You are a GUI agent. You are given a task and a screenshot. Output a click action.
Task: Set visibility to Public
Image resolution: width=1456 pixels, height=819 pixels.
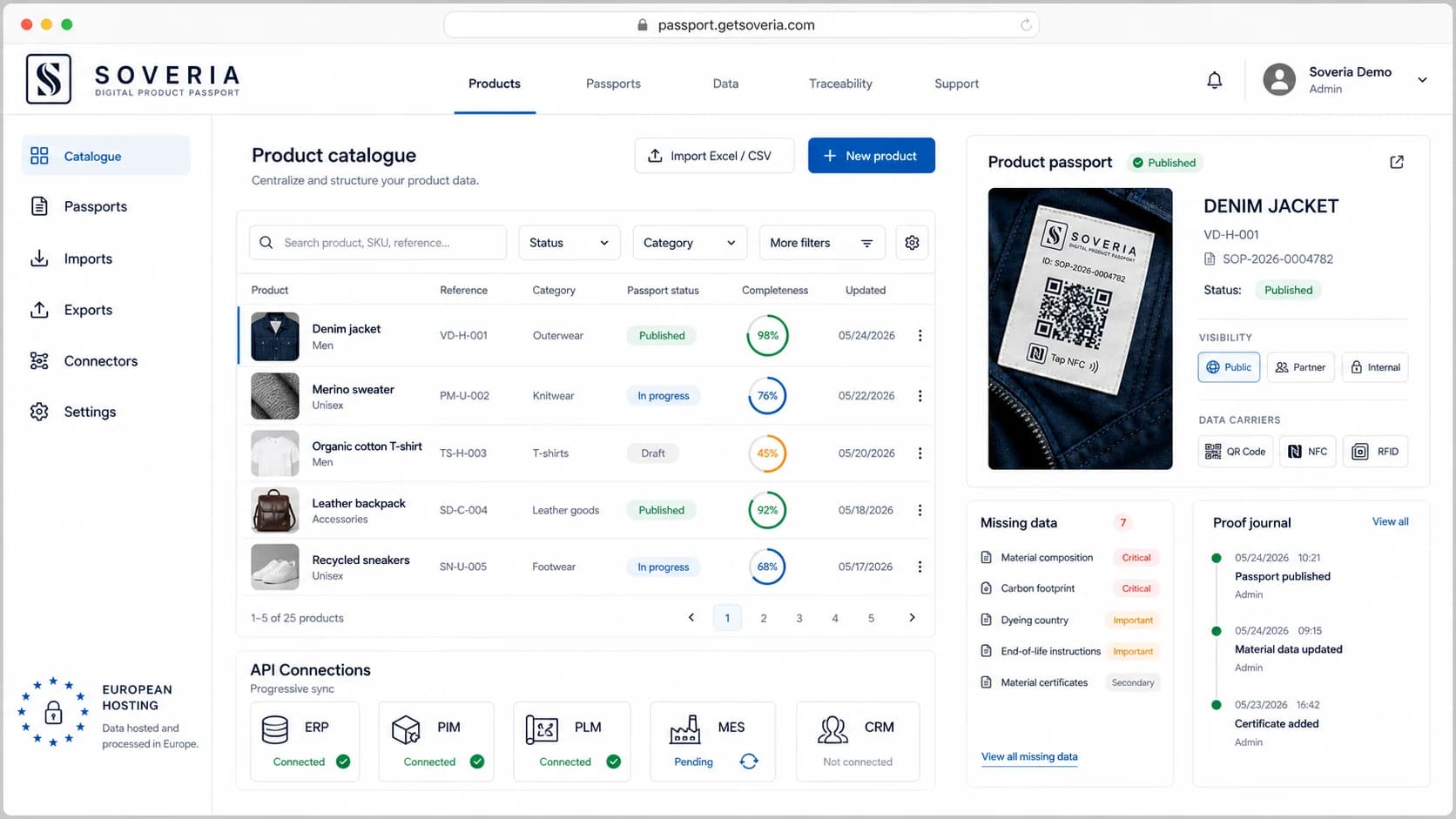point(1229,367)
